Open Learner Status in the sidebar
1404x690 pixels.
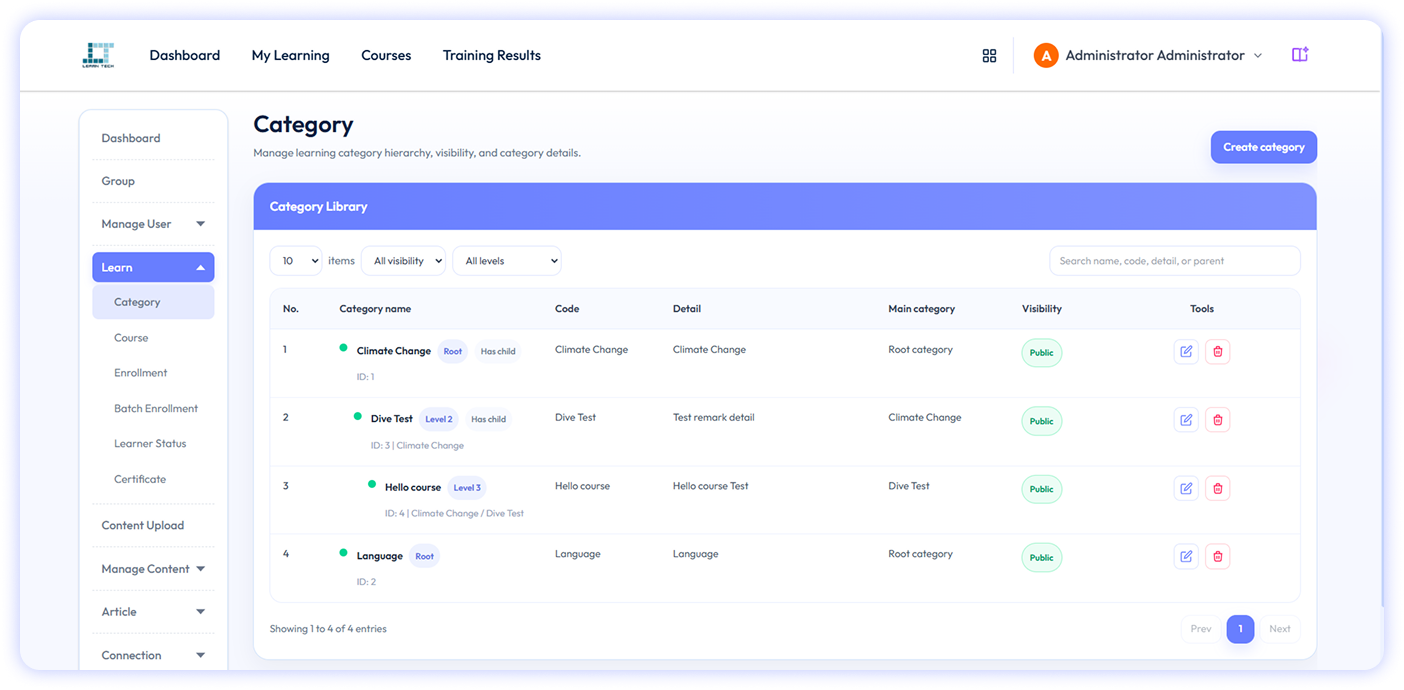(150, 444)
